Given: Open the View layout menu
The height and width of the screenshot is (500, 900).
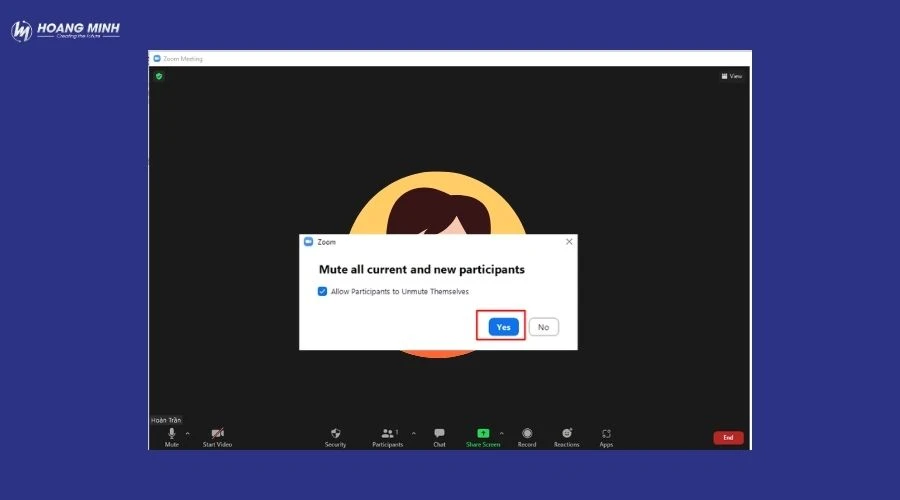Looking at the screenshot, I should coord(732,76).
